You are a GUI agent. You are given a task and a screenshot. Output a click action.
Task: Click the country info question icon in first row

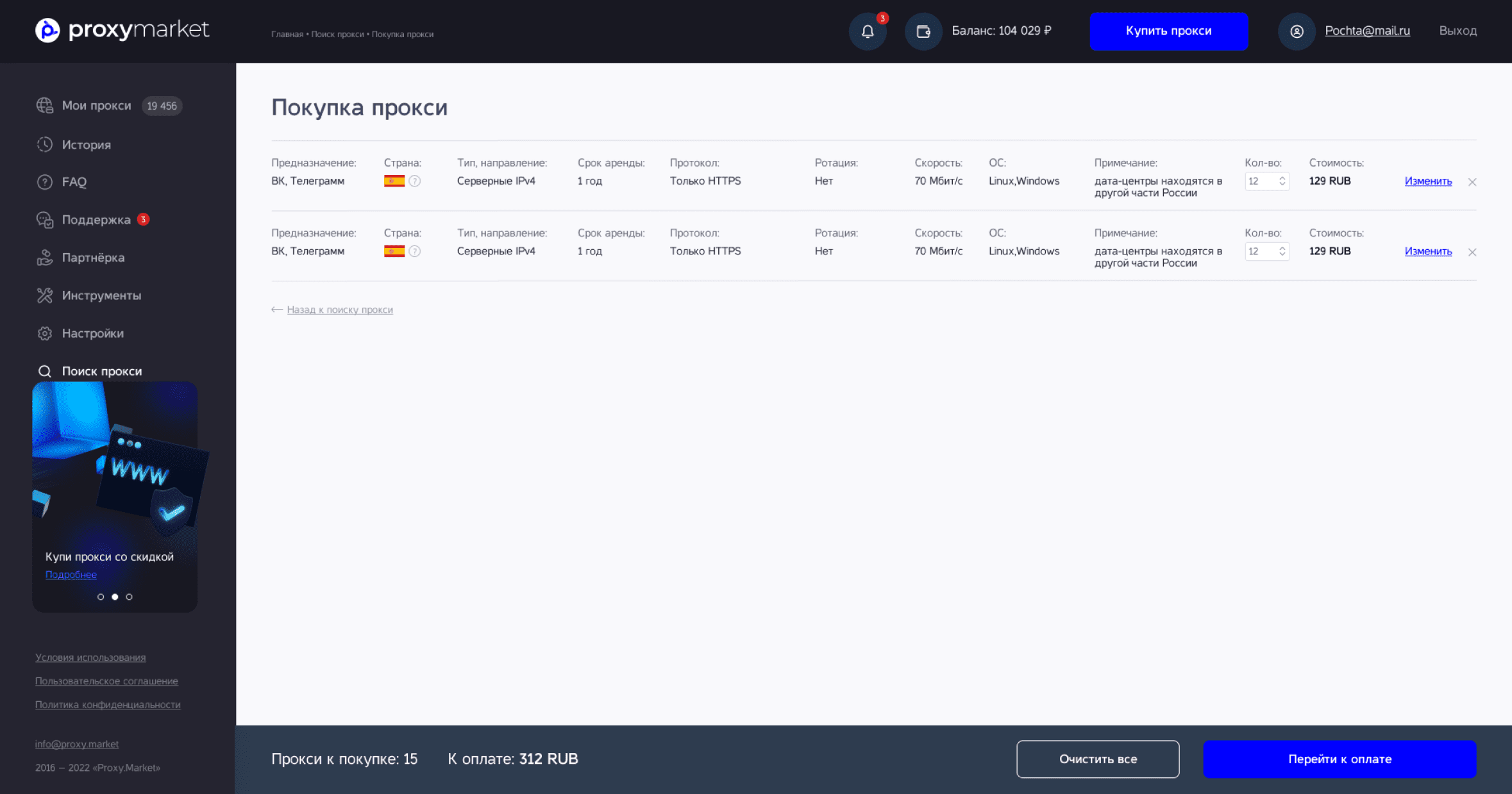415,181
